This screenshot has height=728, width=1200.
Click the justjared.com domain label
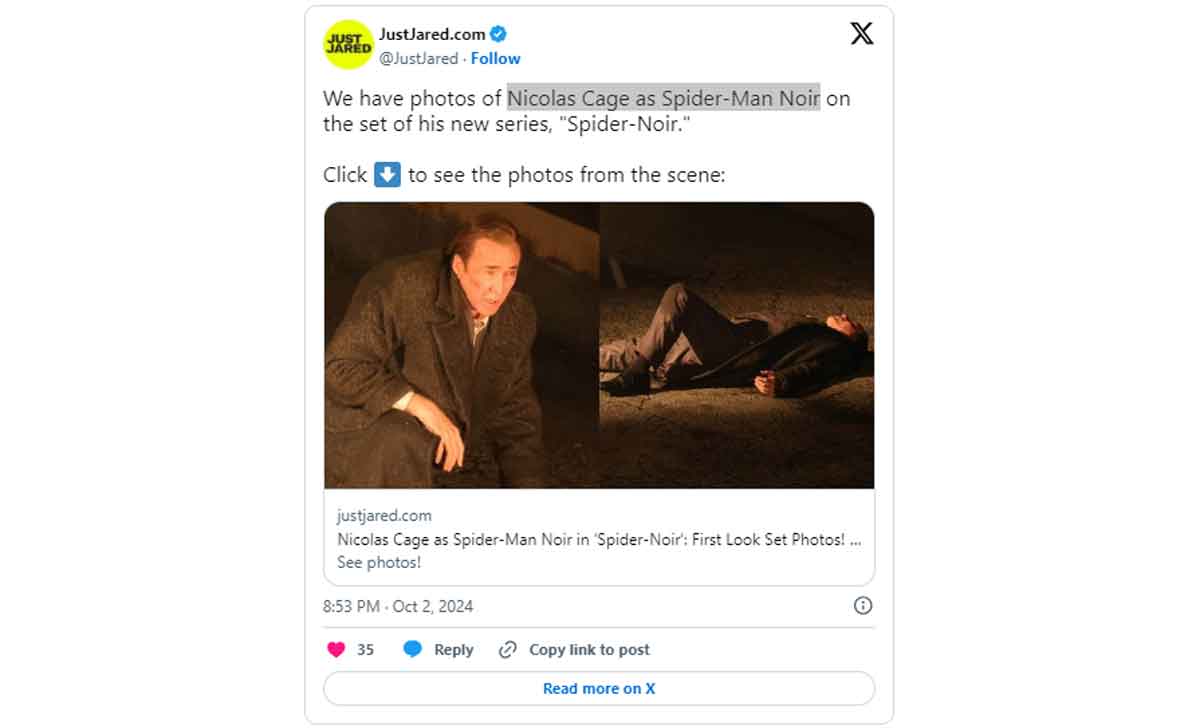(x=383, y=515)
